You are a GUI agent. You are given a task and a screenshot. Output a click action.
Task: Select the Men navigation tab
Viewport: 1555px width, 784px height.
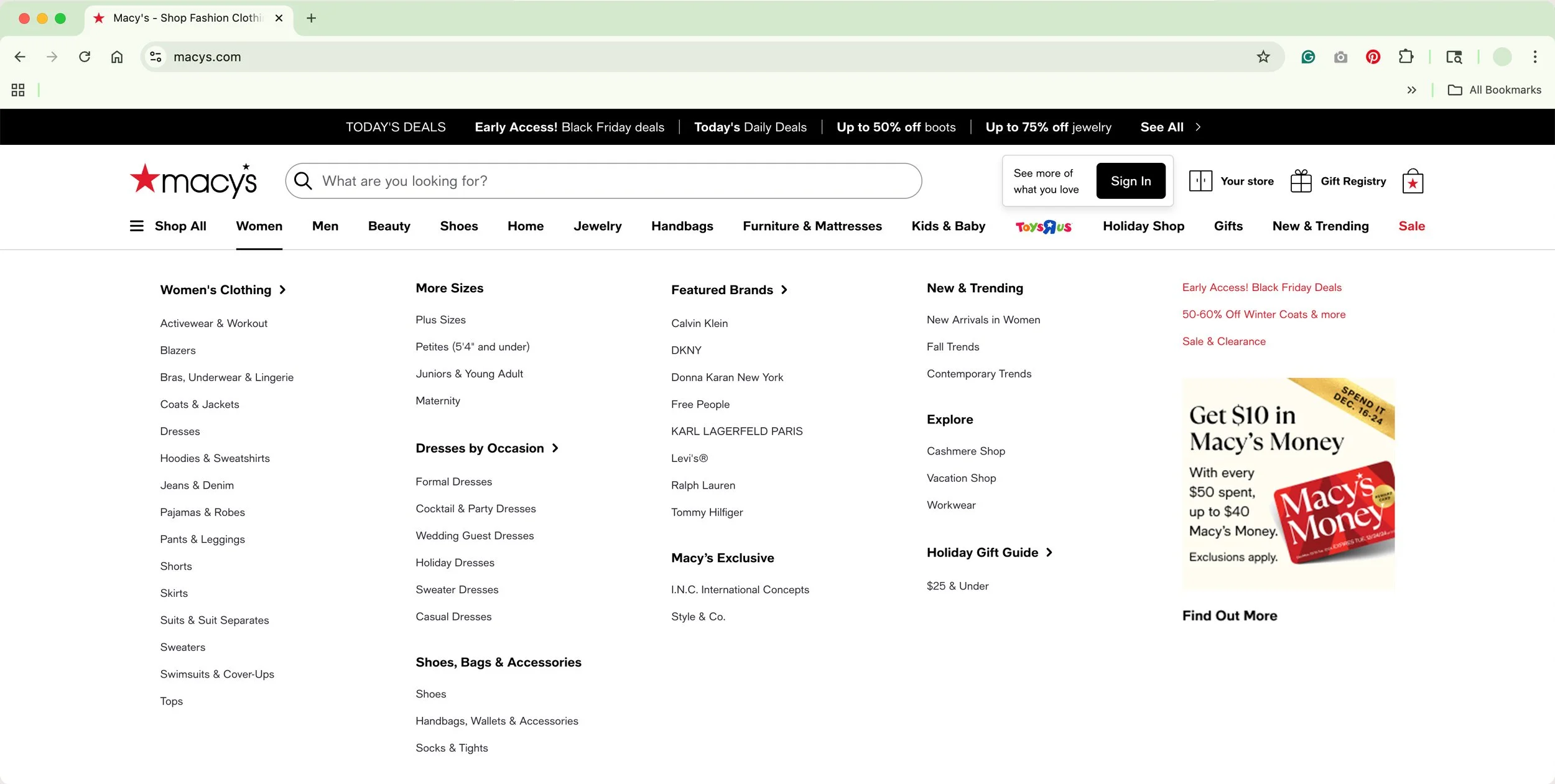325,226
